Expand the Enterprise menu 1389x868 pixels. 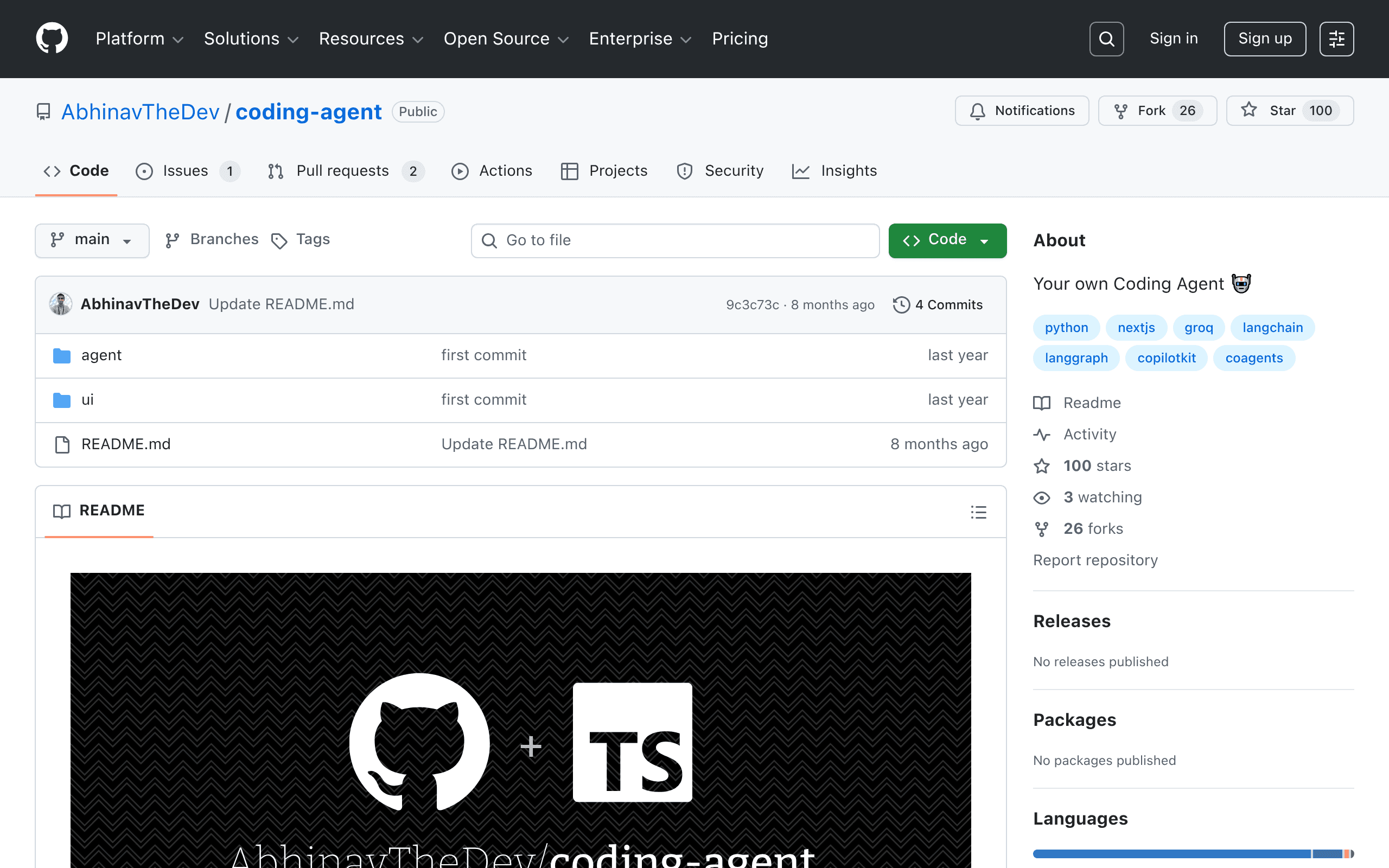point(640,39)
